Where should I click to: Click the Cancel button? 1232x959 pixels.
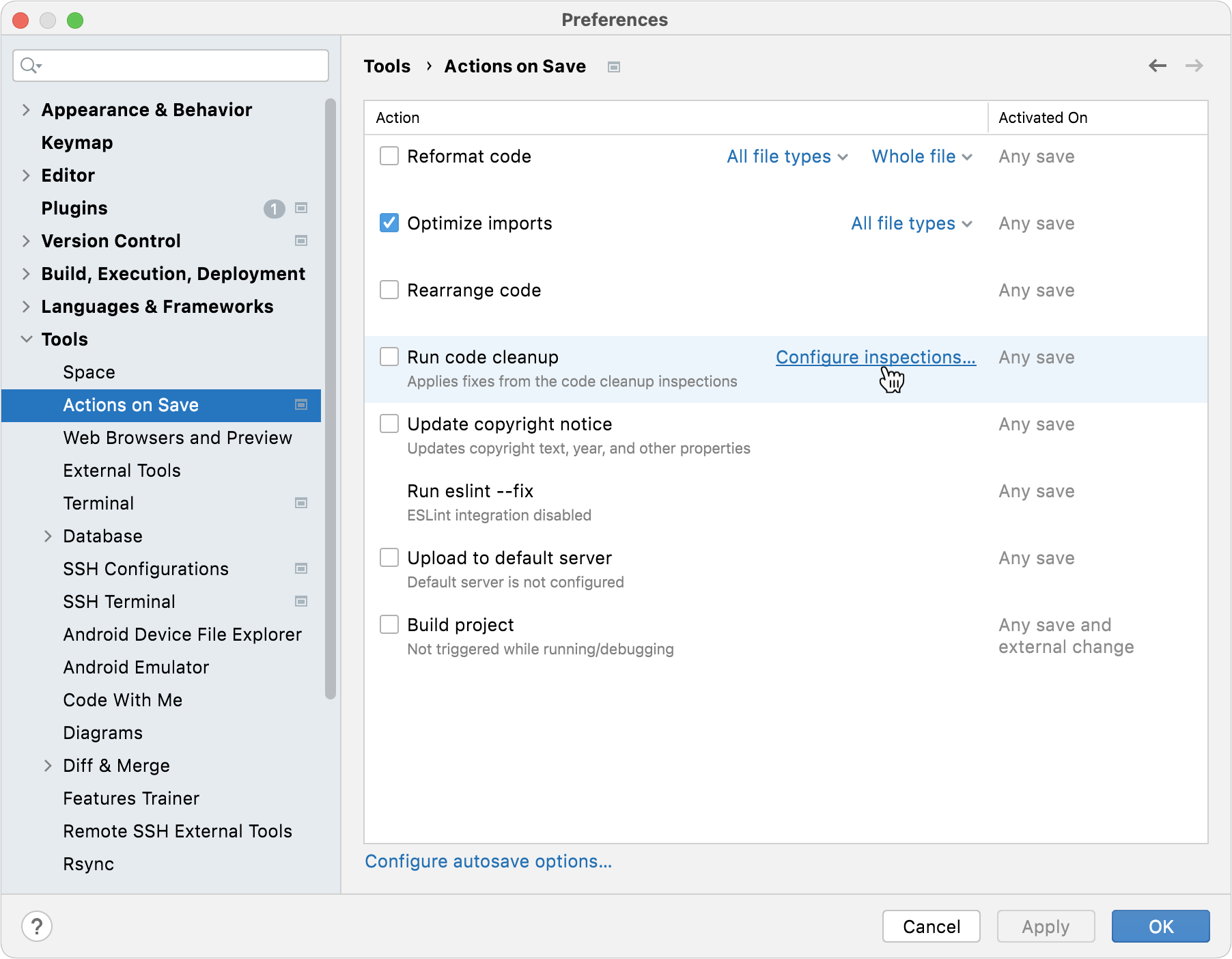(x=931, y=926)
